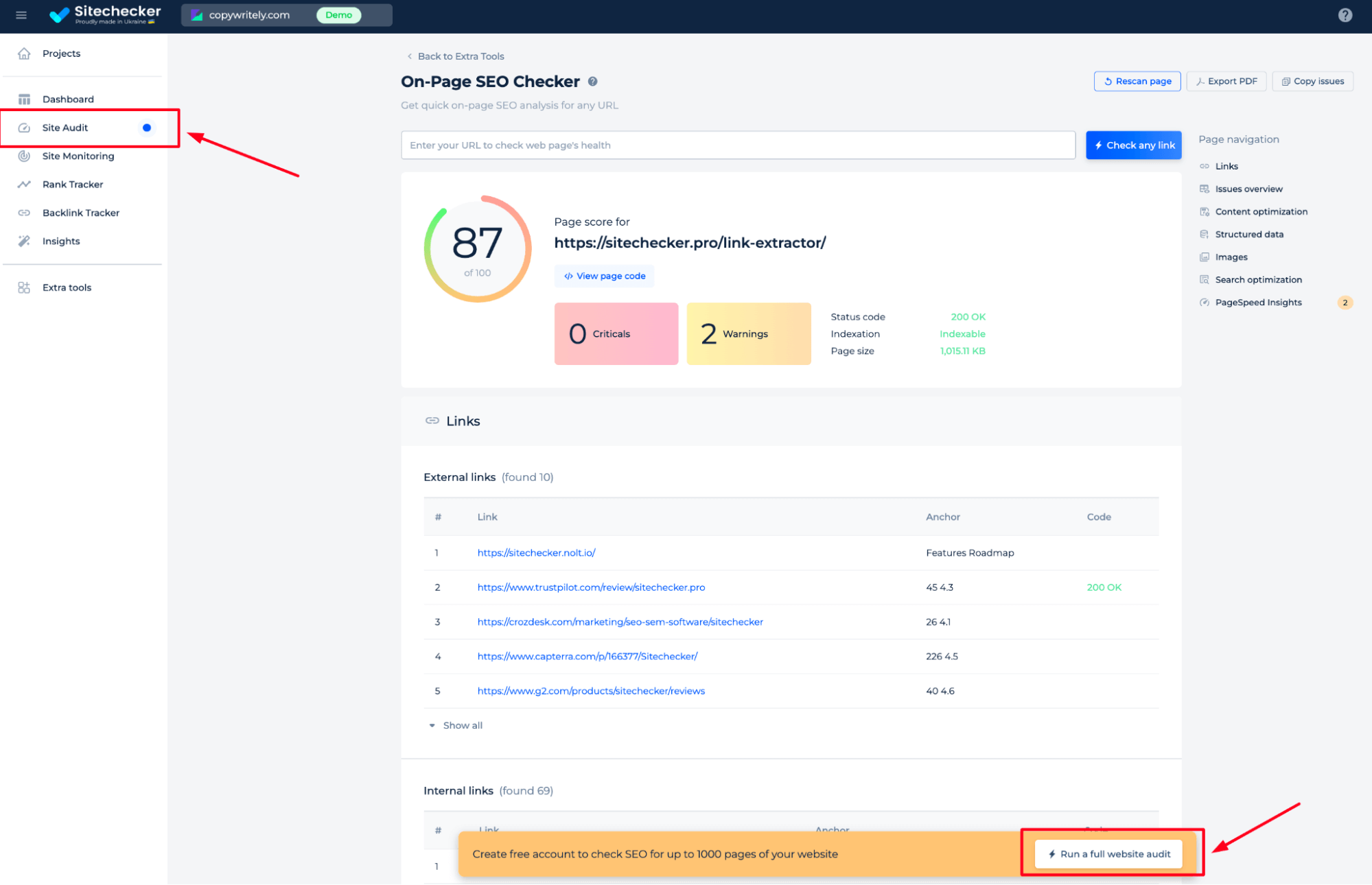Image resolution: width=1372 pixels, height=885 pixels.
Task: Click the Content optimization icon
Action: 1204,211
